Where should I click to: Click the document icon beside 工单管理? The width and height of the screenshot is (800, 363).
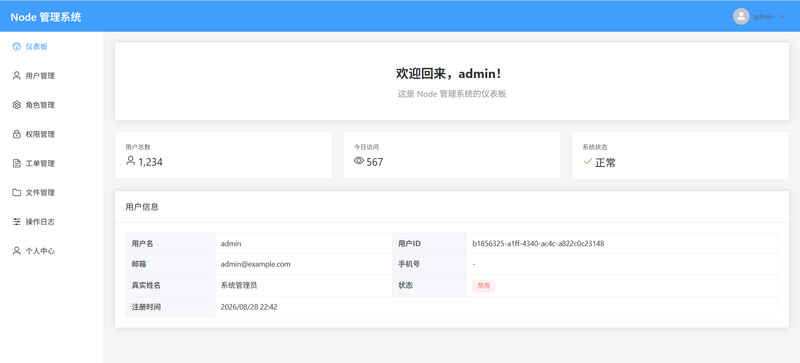click(16, 163)
